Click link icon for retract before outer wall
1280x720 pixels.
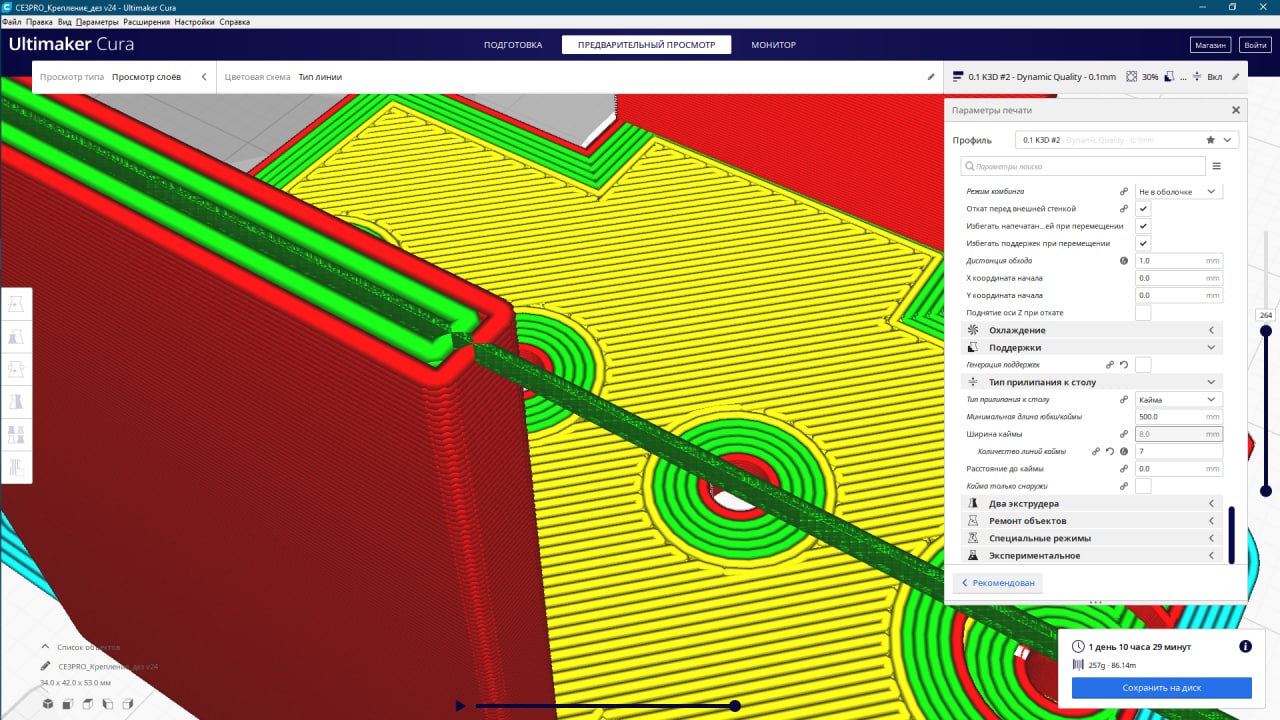(x=1124, y=209)
